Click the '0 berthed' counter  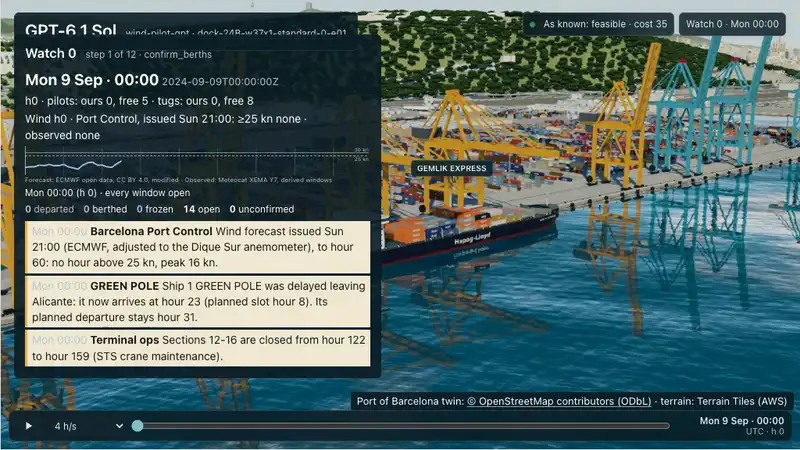tap(105, 209)
